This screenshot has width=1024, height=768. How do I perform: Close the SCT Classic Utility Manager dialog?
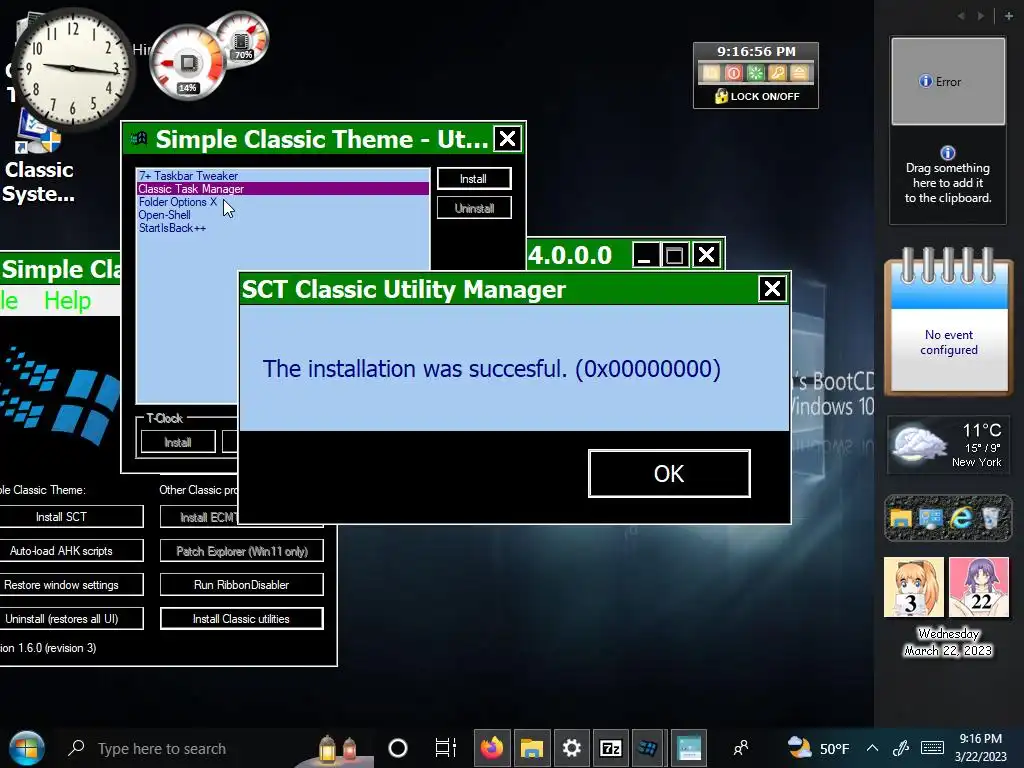(x=772, y=289)
